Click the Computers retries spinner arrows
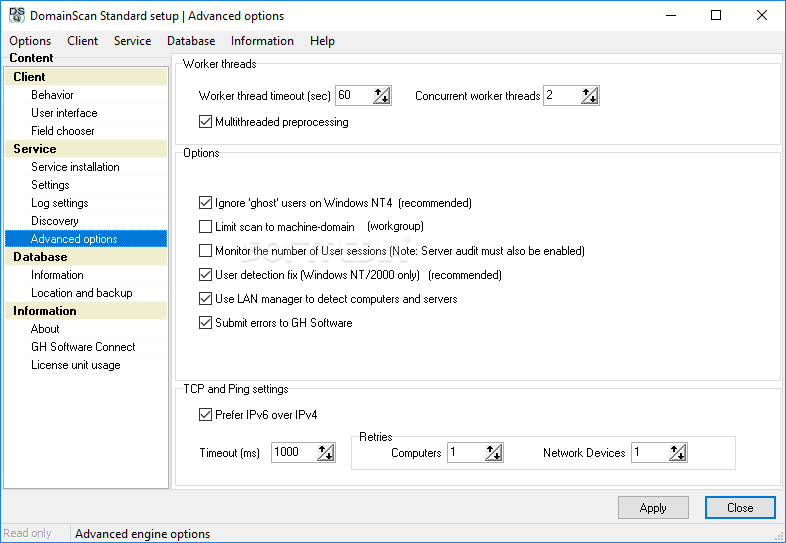Viewport: 786px width, 543px height. 494,452
